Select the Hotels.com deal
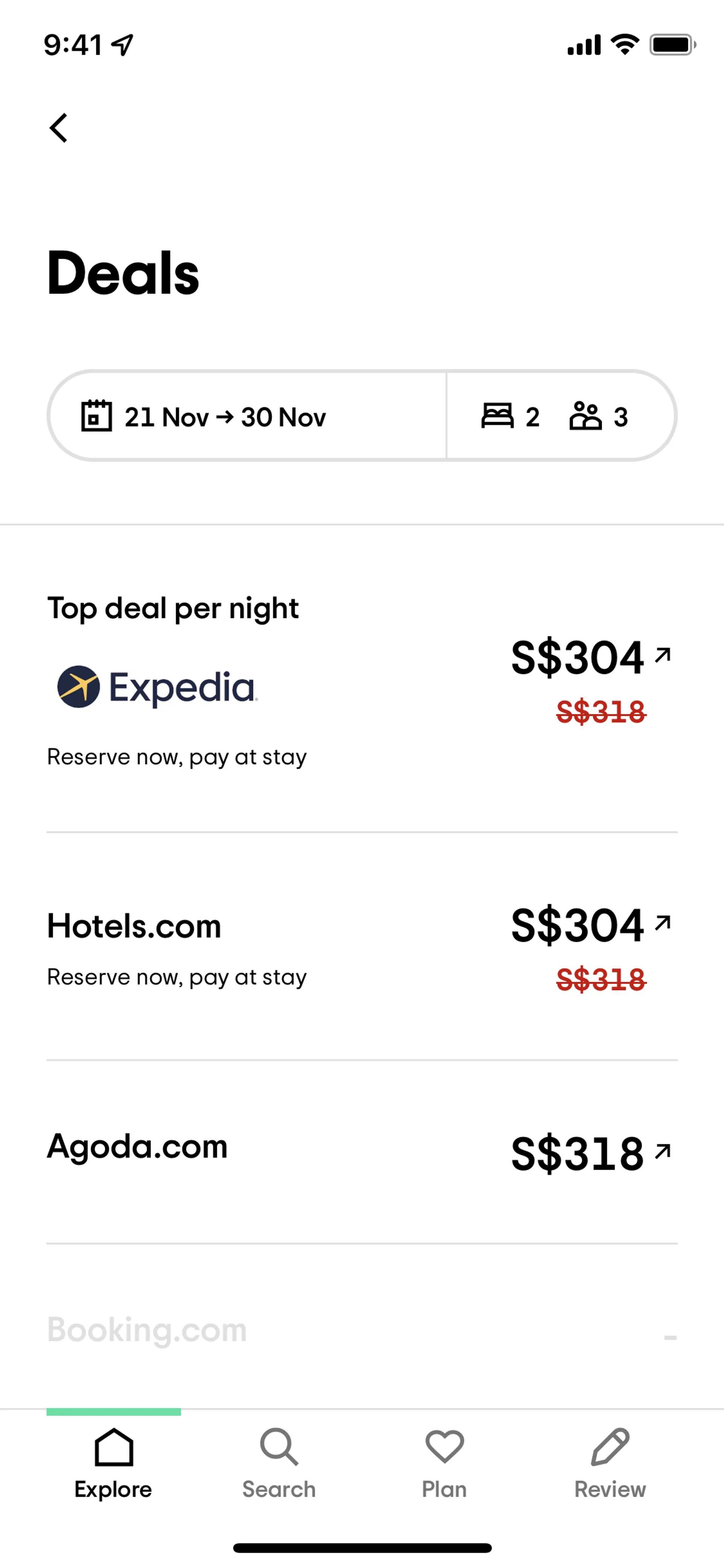The height and width of the screenshot is (1568, 724). 134,926
